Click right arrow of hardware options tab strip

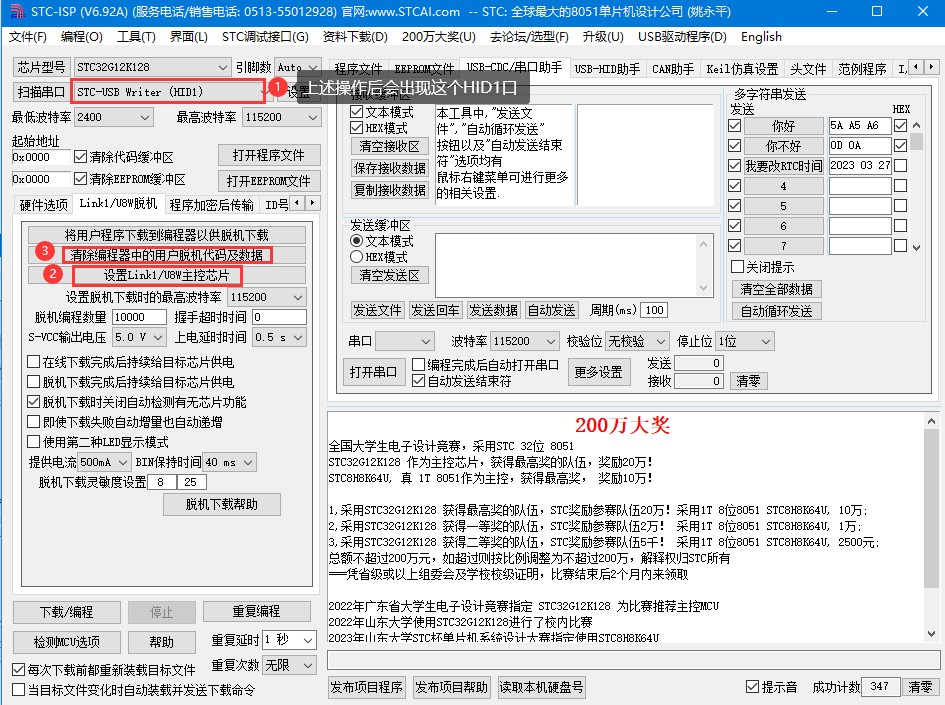pyautogui.click(x=312, y=203)
